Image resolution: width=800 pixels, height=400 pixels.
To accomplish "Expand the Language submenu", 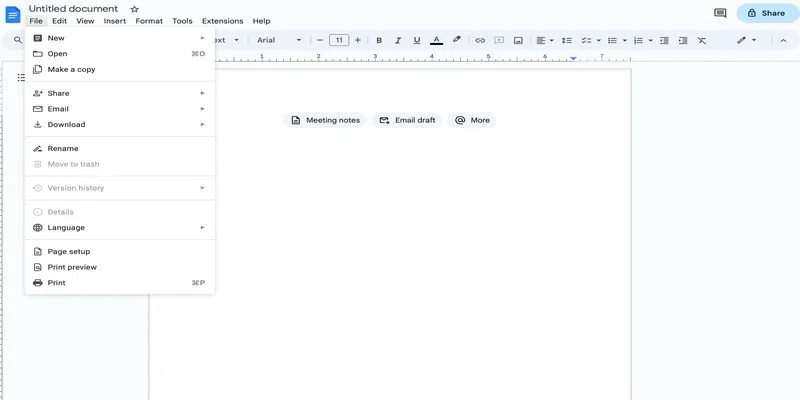I will [119, 228].
